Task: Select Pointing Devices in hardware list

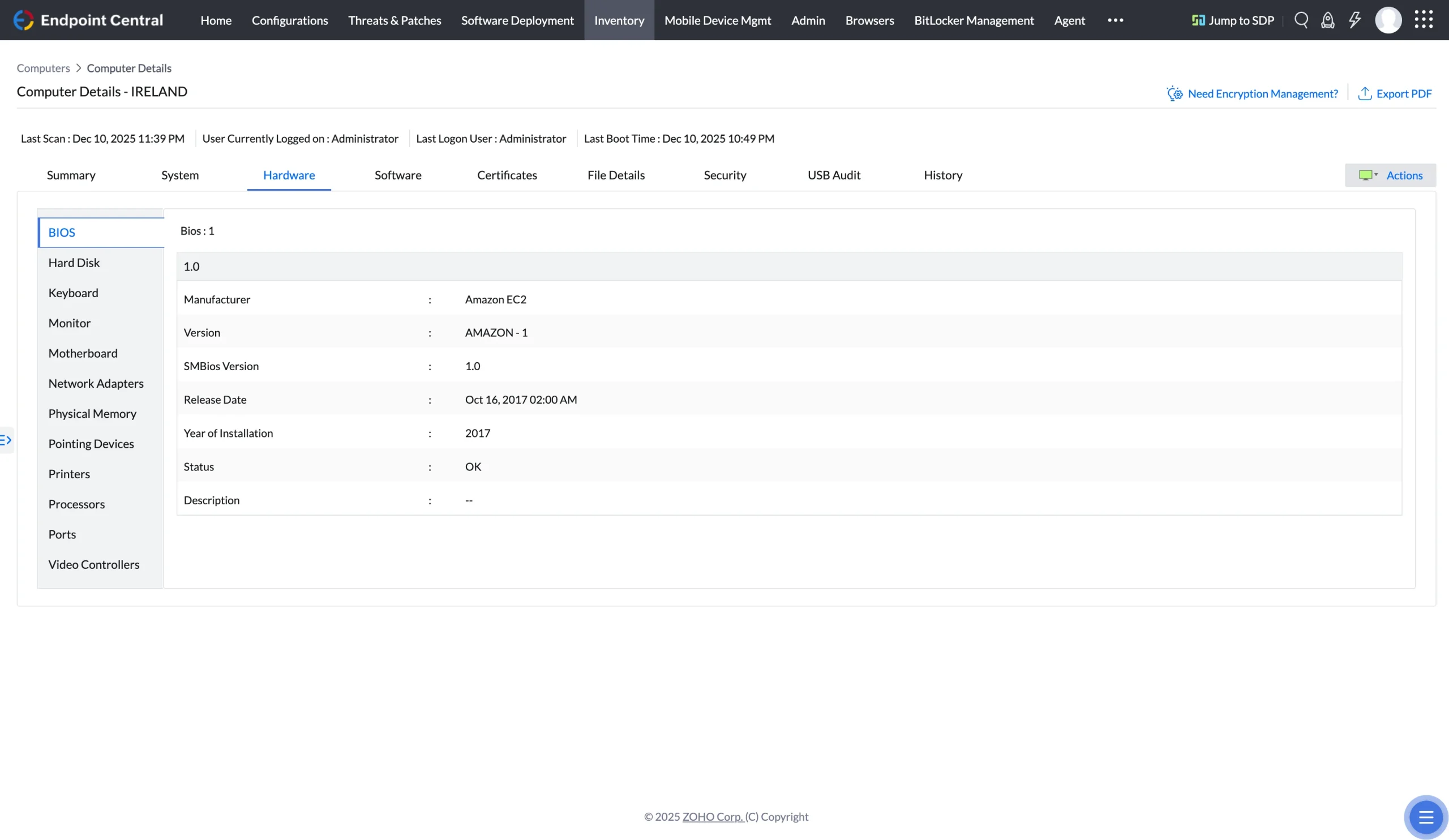Action: point(101,444)
